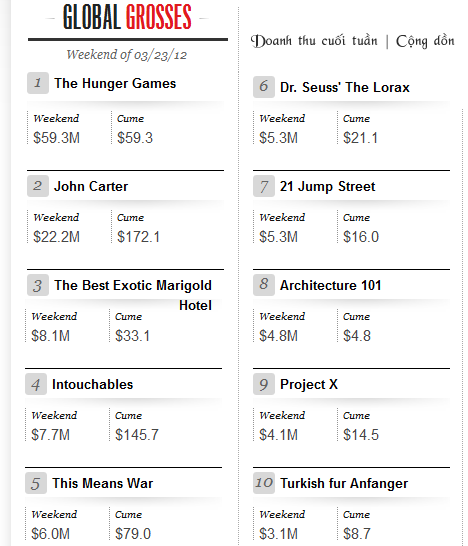Click the Global Grosses header
Image resolution: width=468 pixels, height=546 pixels.
(x=127, y=17)
